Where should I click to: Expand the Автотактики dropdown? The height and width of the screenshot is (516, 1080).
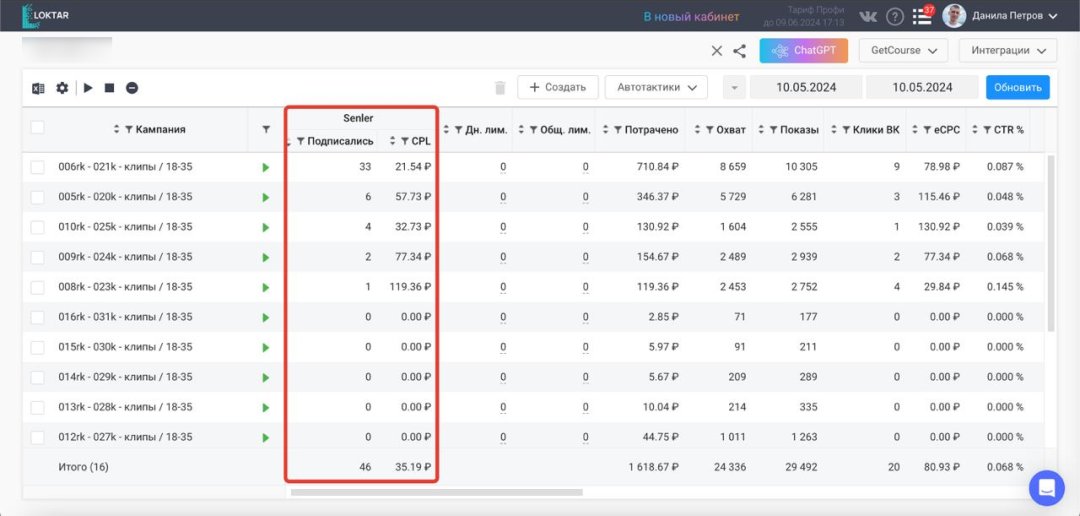point(656,87)
